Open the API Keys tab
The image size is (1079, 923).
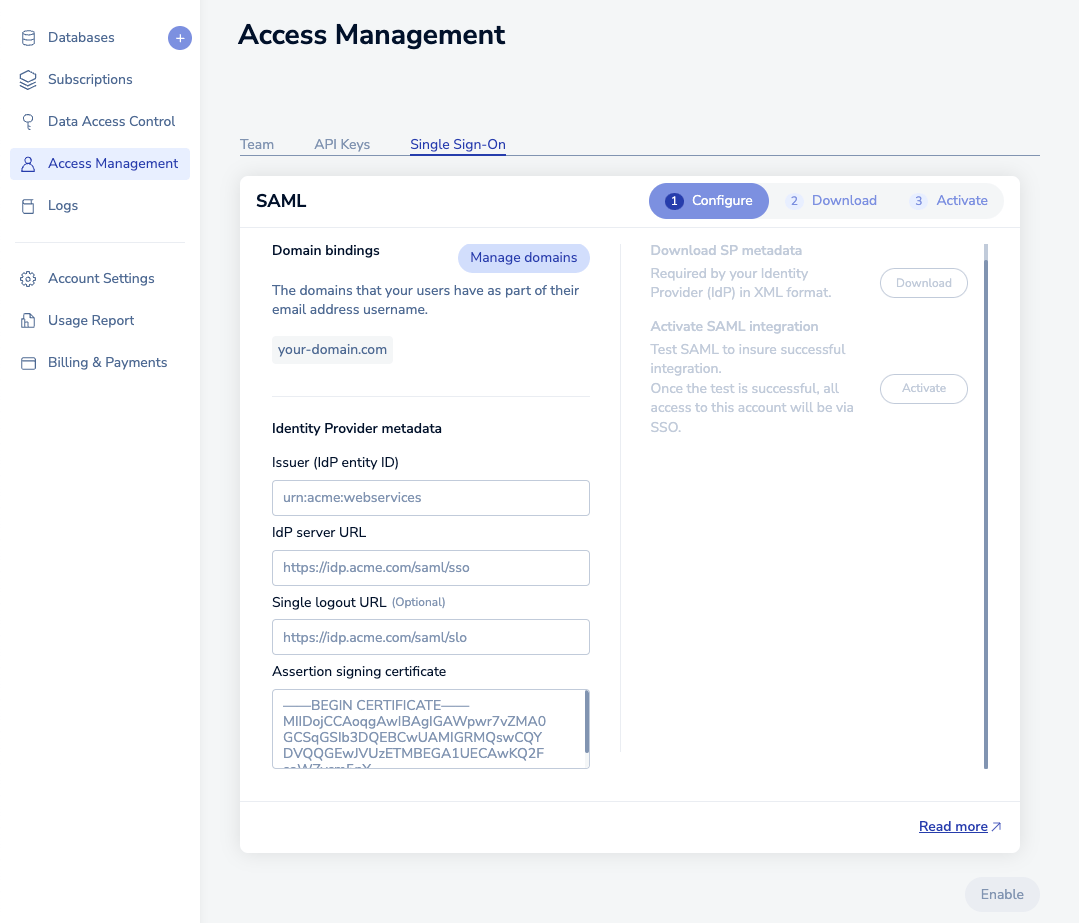[x=342, y=144]
